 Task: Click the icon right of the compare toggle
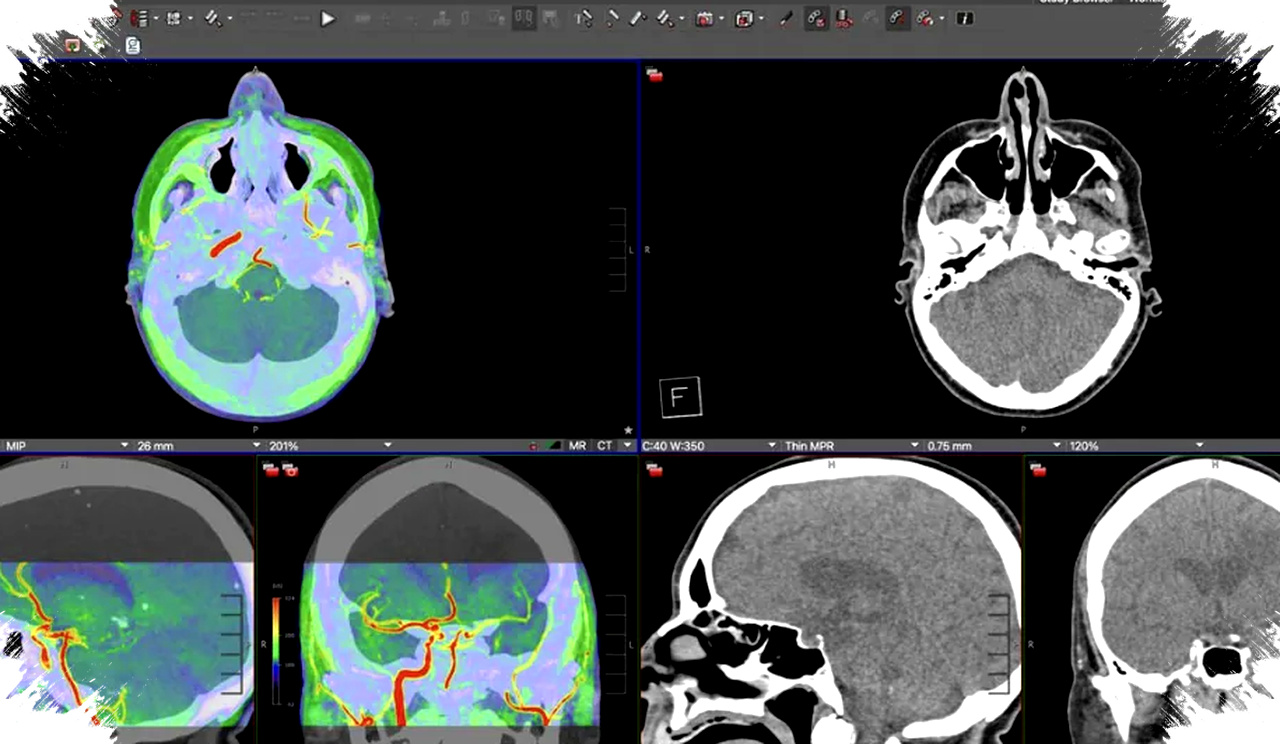point(550,18)
